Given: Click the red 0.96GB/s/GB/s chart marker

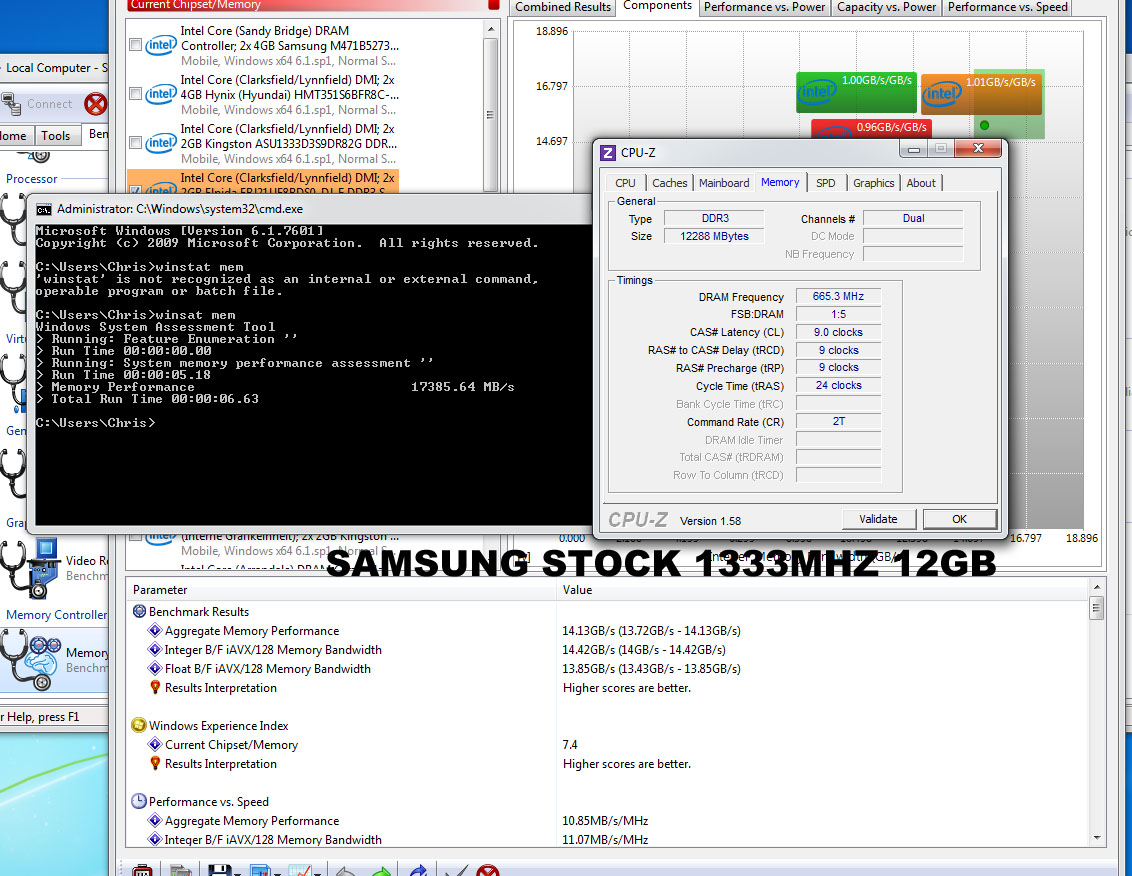Looking at the screenshot, I should pyautogui.click(x=871, y=129).
